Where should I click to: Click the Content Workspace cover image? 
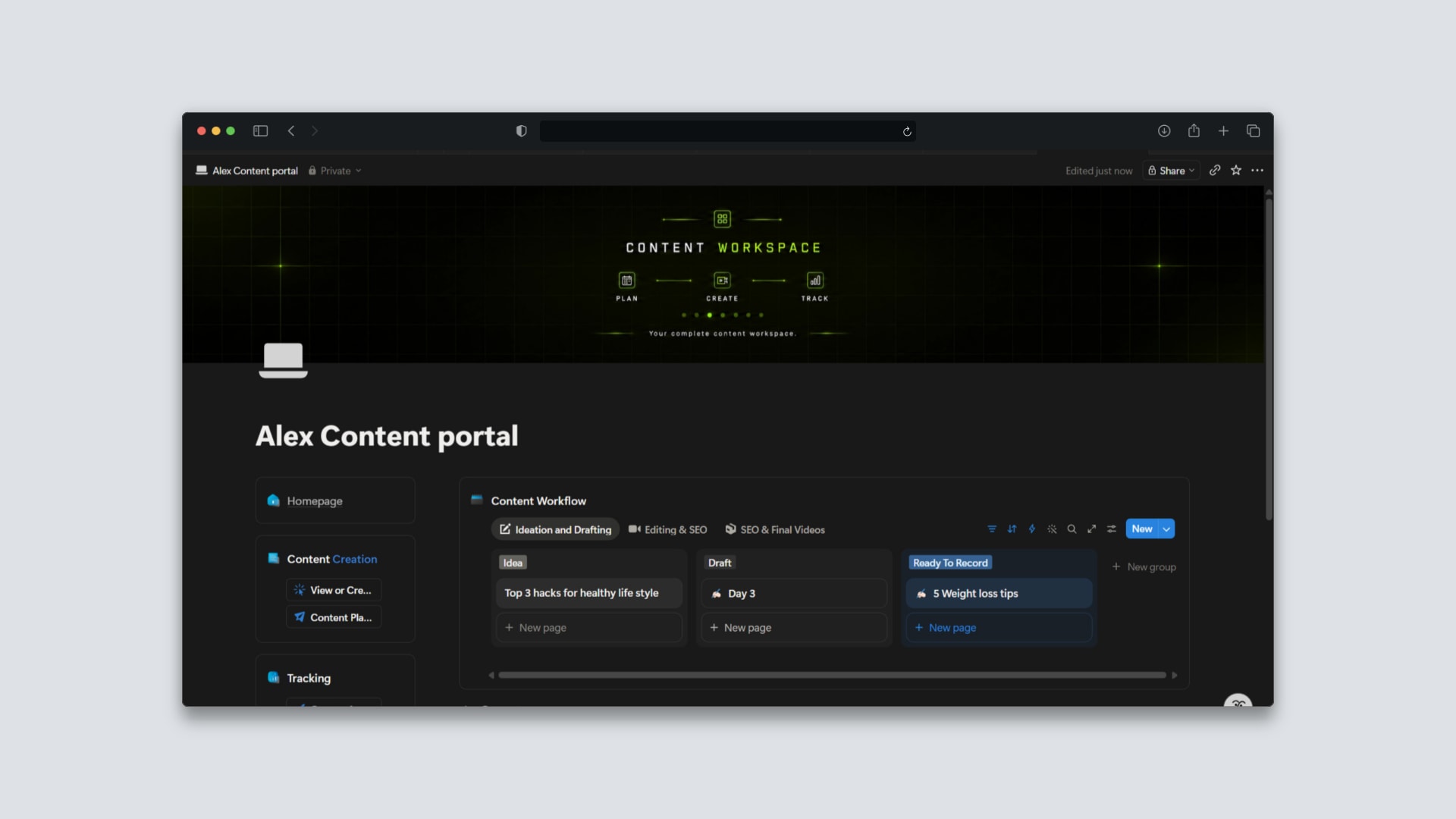pos(723,275)
